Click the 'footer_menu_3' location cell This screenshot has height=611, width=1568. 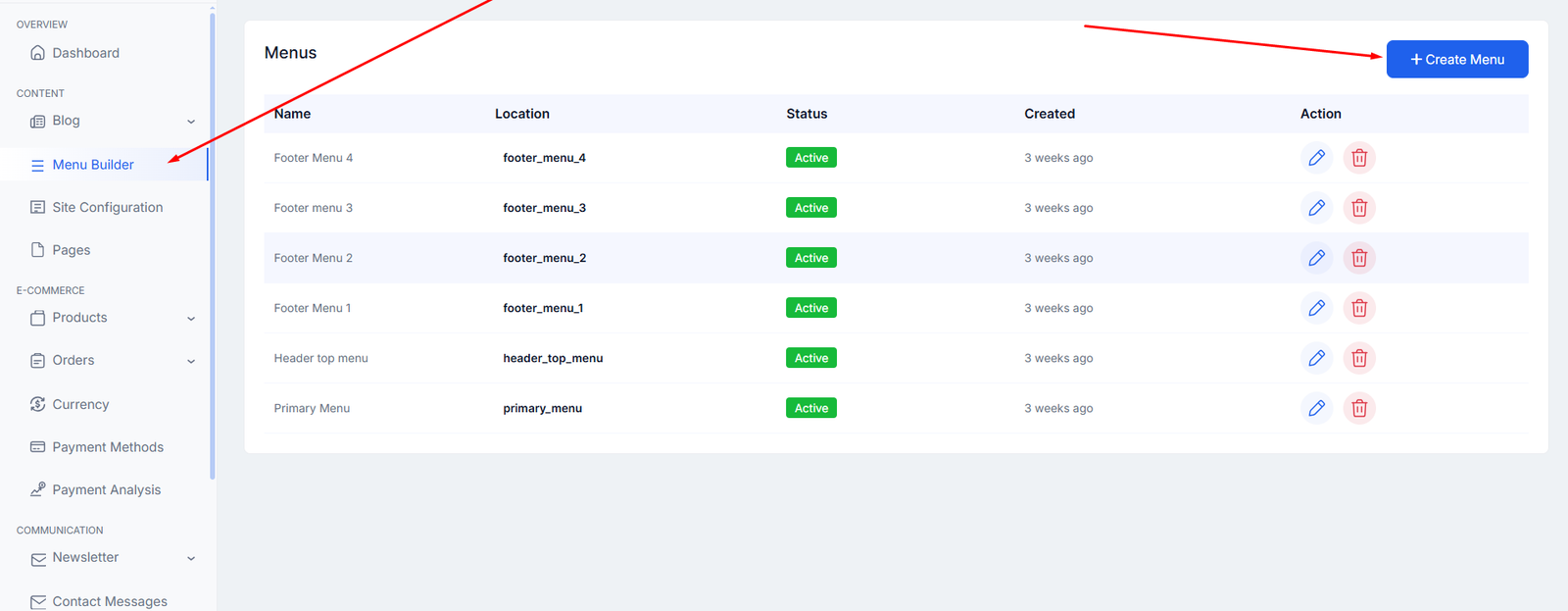(x=545, y=208)
